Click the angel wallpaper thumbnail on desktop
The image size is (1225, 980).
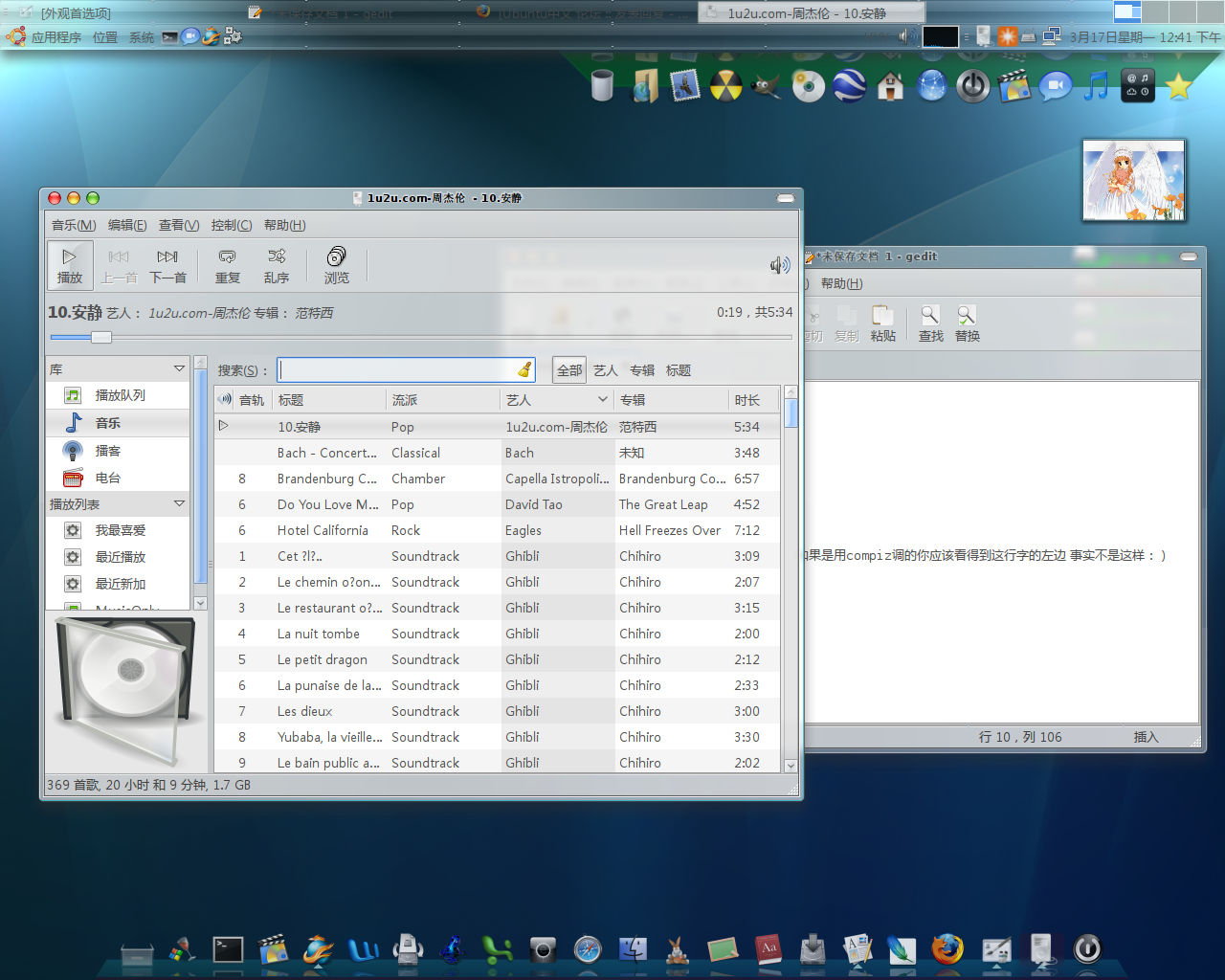1134,180
